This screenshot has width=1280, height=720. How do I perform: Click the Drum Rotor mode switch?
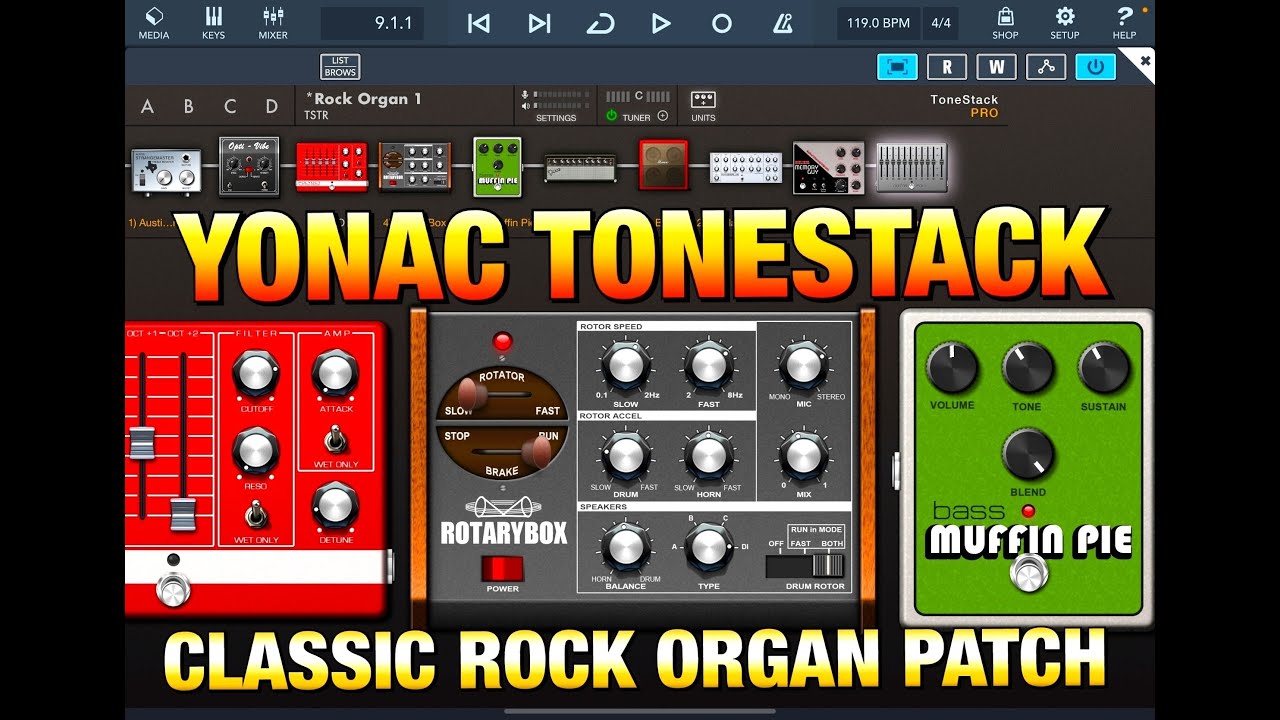pos(806,566)
